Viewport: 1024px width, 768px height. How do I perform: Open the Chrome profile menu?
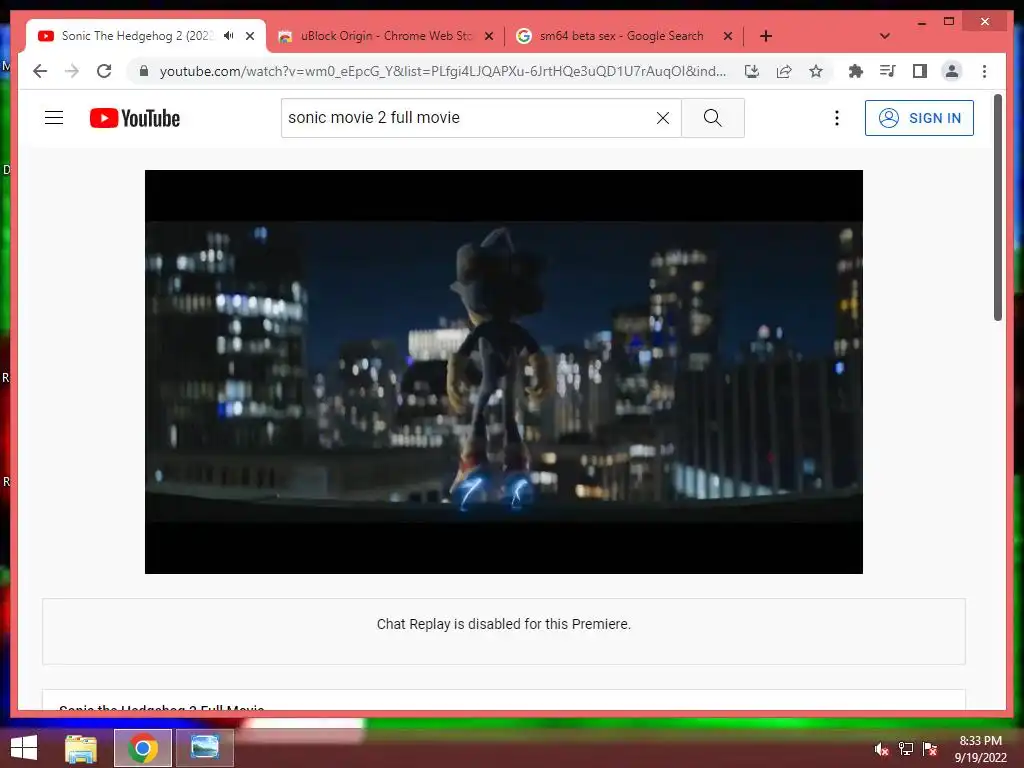click(952, 71)
